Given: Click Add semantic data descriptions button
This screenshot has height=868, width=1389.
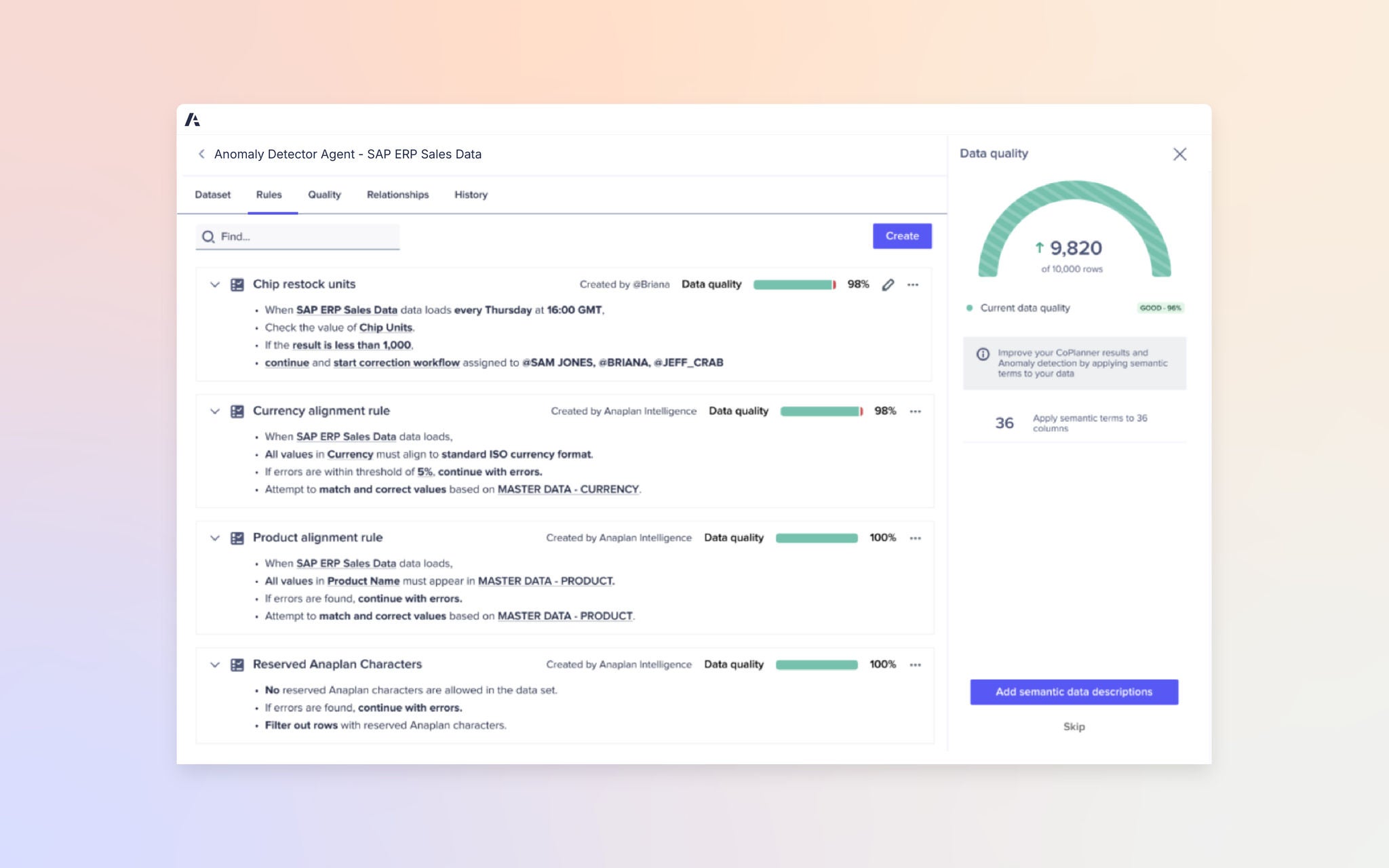Looking at the screenshot, I should tap(1074, 692).
